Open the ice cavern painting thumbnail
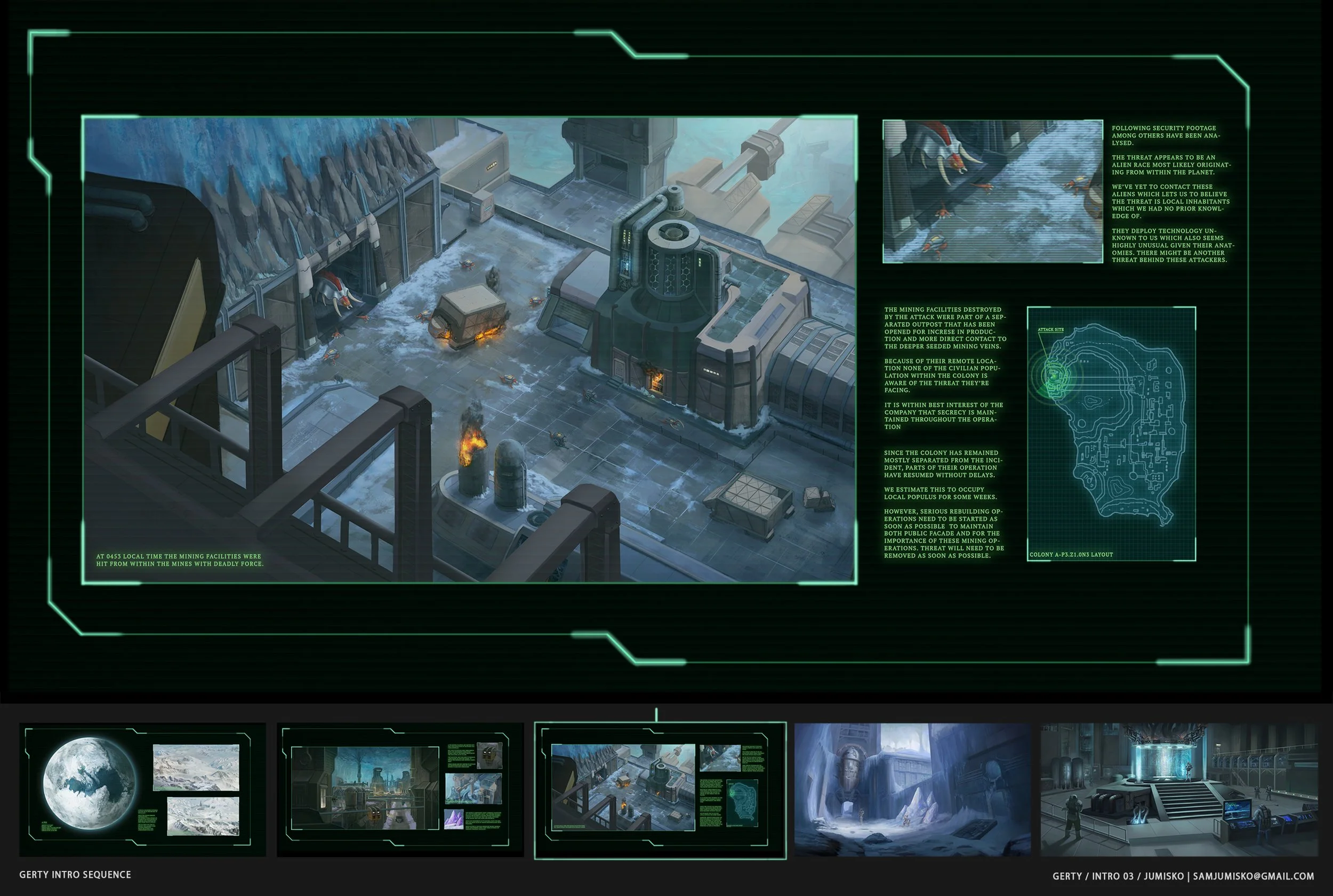Image resolution: width=1333 pixels, height=896 pixels. (x=912, y=789)
